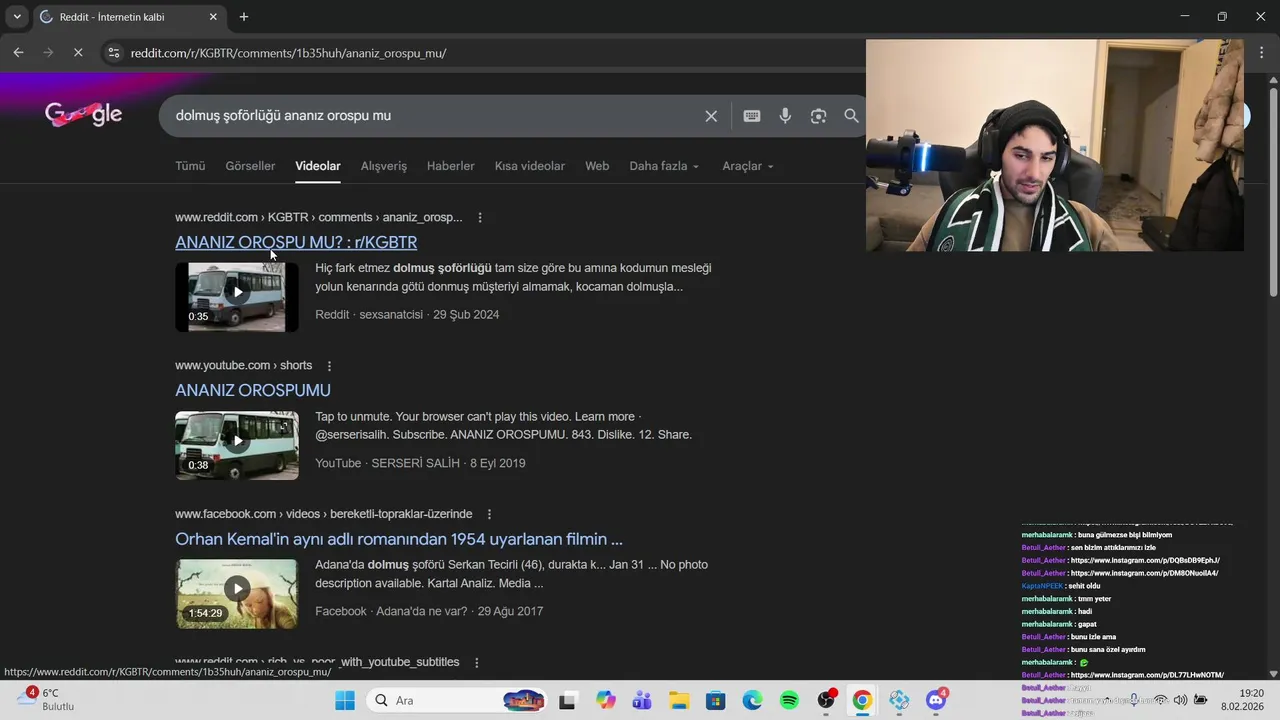This screenshot has height=720, width=1280.
Task: Open Microsoft Teams from the taskbar
Action: coord(642,700)
